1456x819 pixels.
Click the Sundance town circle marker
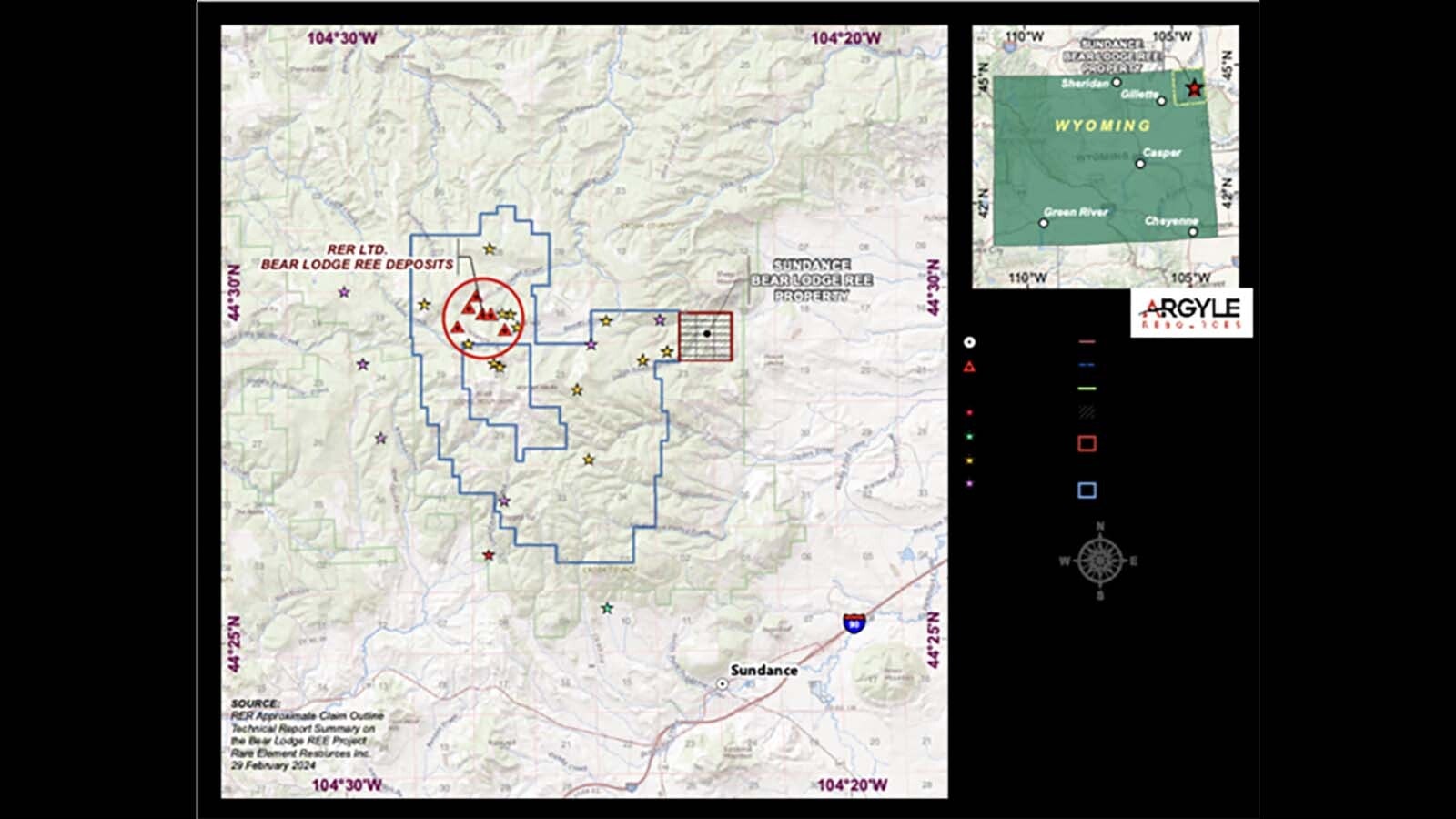(x=722, y=683)
